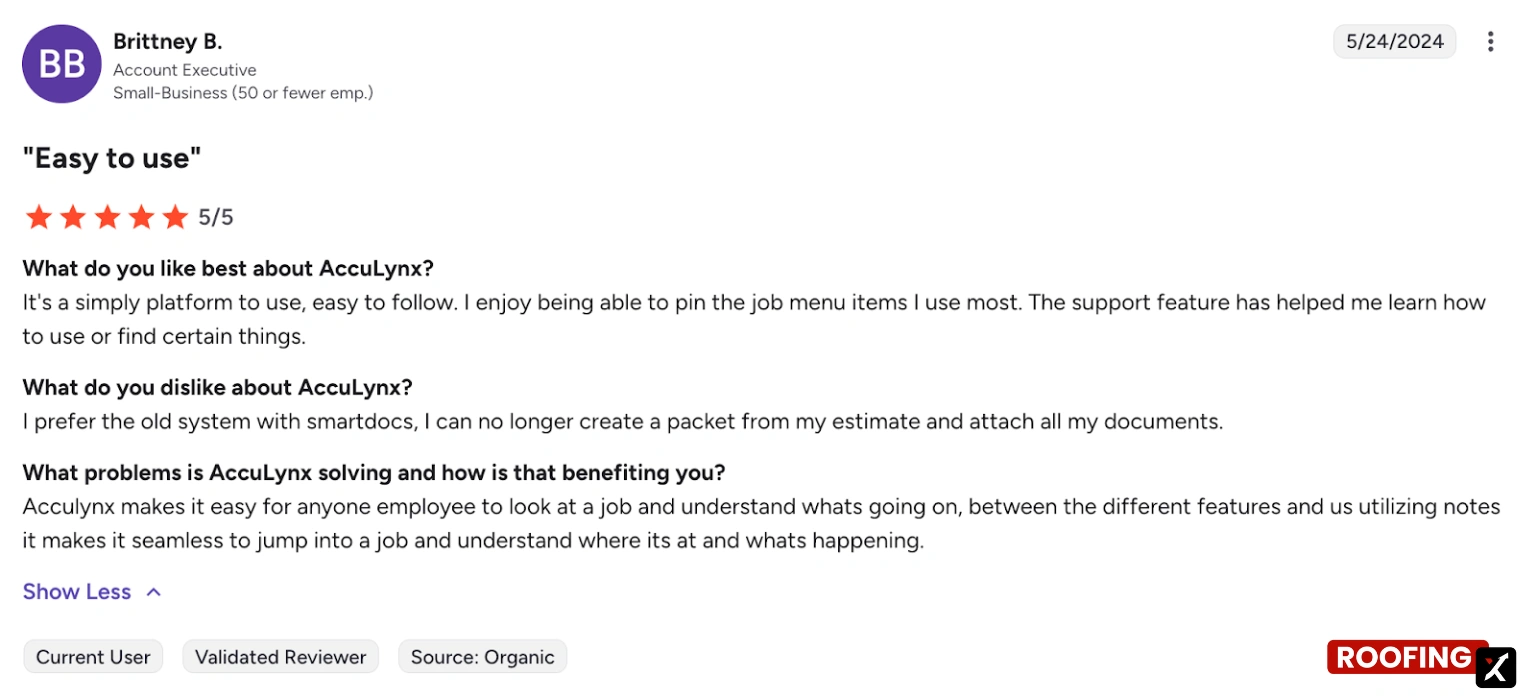
Task: Click the 5/5 rating score indicator
Action: tap(216, 216)
